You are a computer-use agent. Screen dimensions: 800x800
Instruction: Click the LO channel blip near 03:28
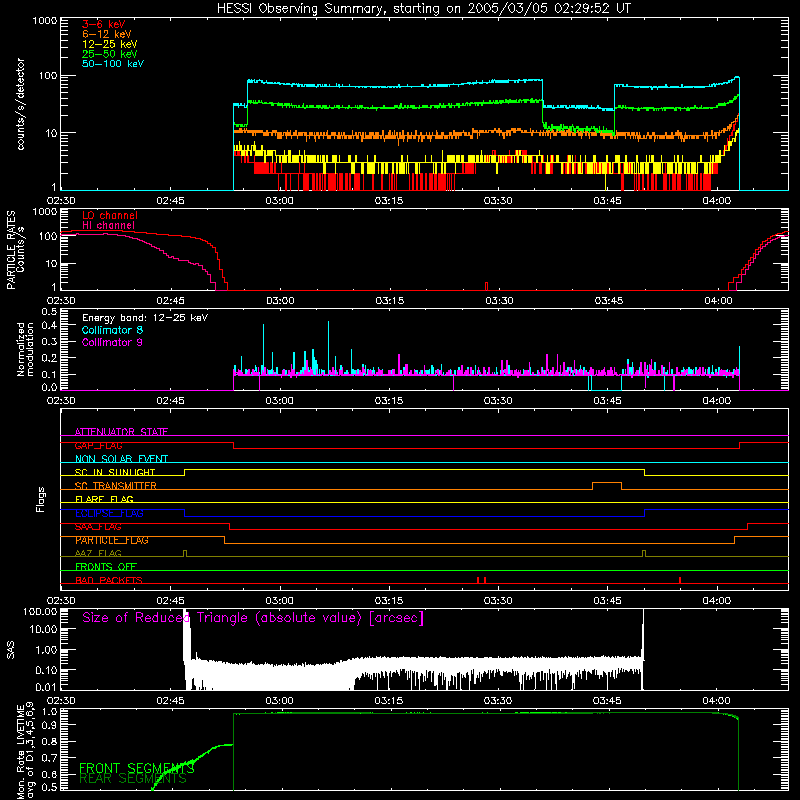coord(487,286)
